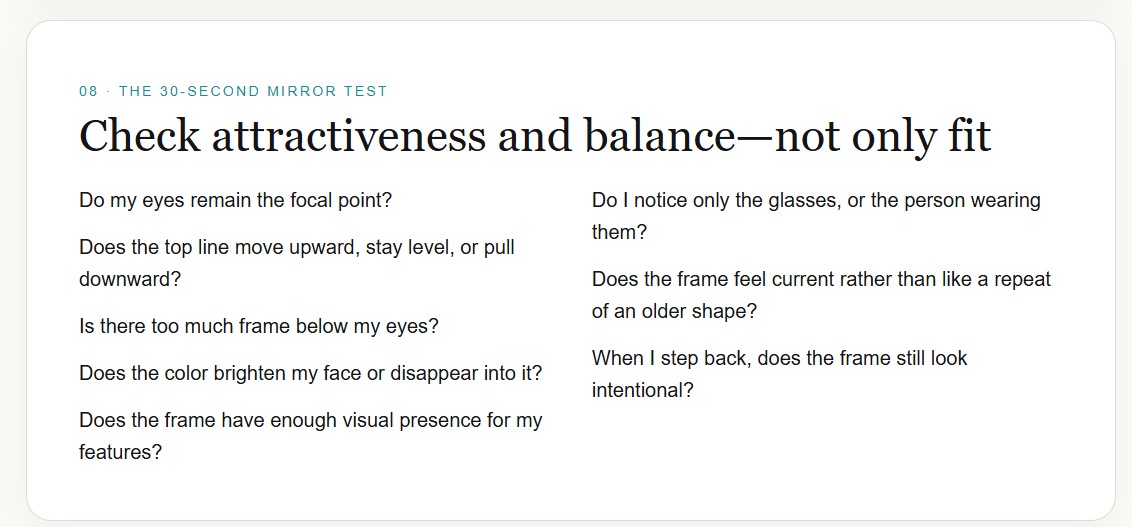Click the word 'attractiveness' in the heading
Image resolution: width=1132 pixels, height=527 pixels.
349,136
